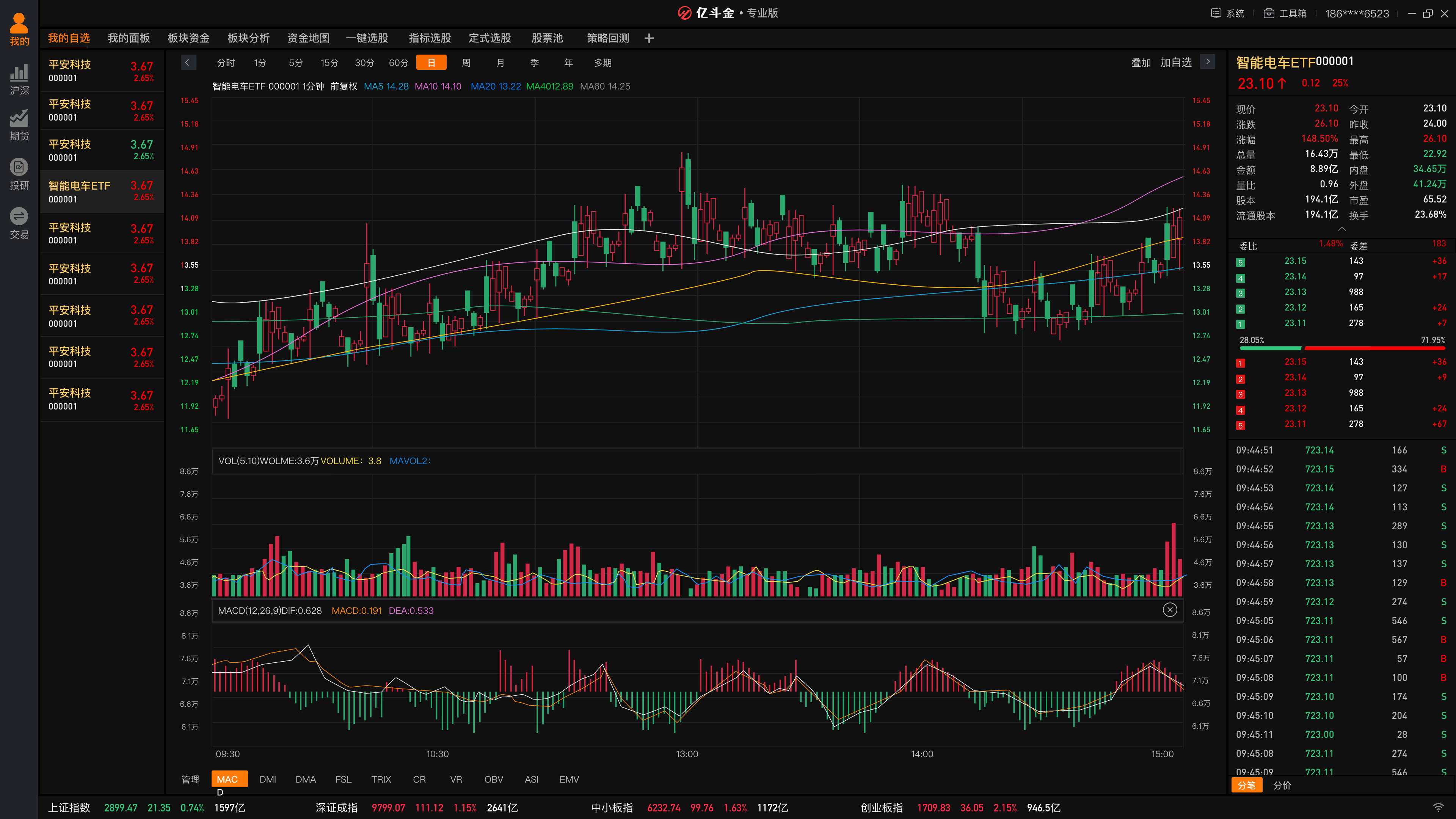The image size is (1456, 819).
Task: Select the 5分 chart period
Action: pyautogui.click(x=296, y=63)
